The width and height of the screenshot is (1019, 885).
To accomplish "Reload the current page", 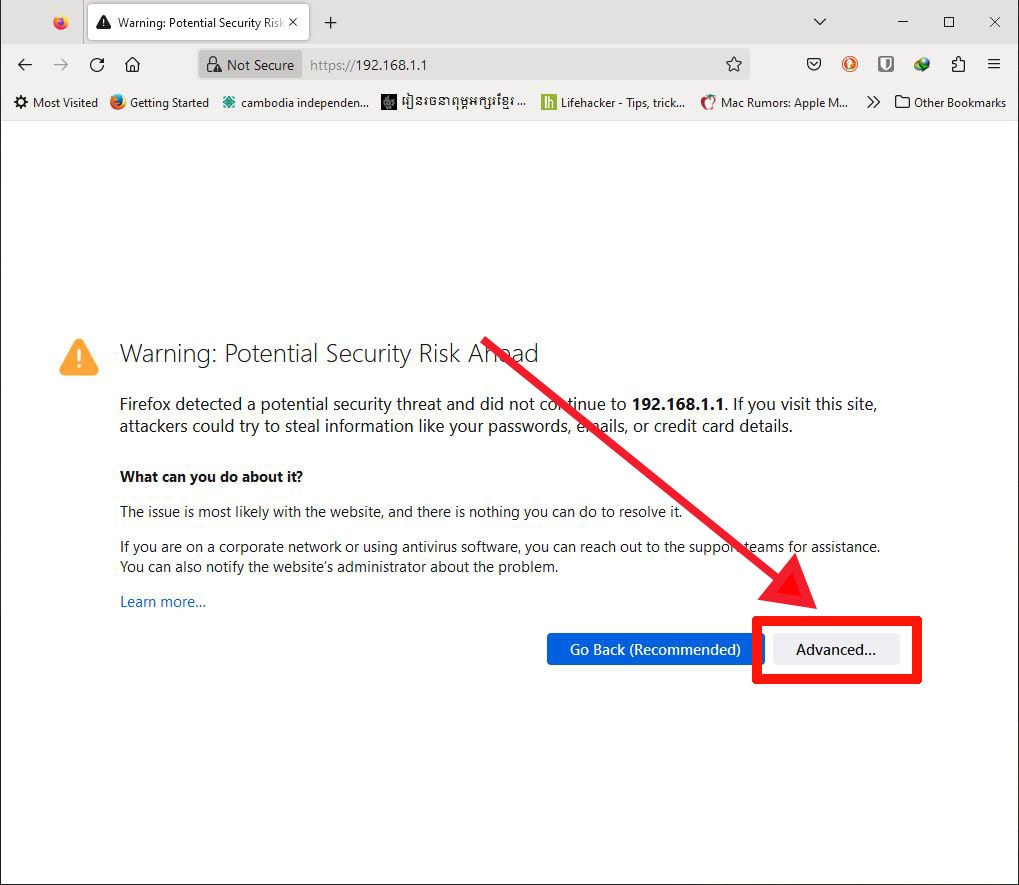I will [x=97, y=64].
